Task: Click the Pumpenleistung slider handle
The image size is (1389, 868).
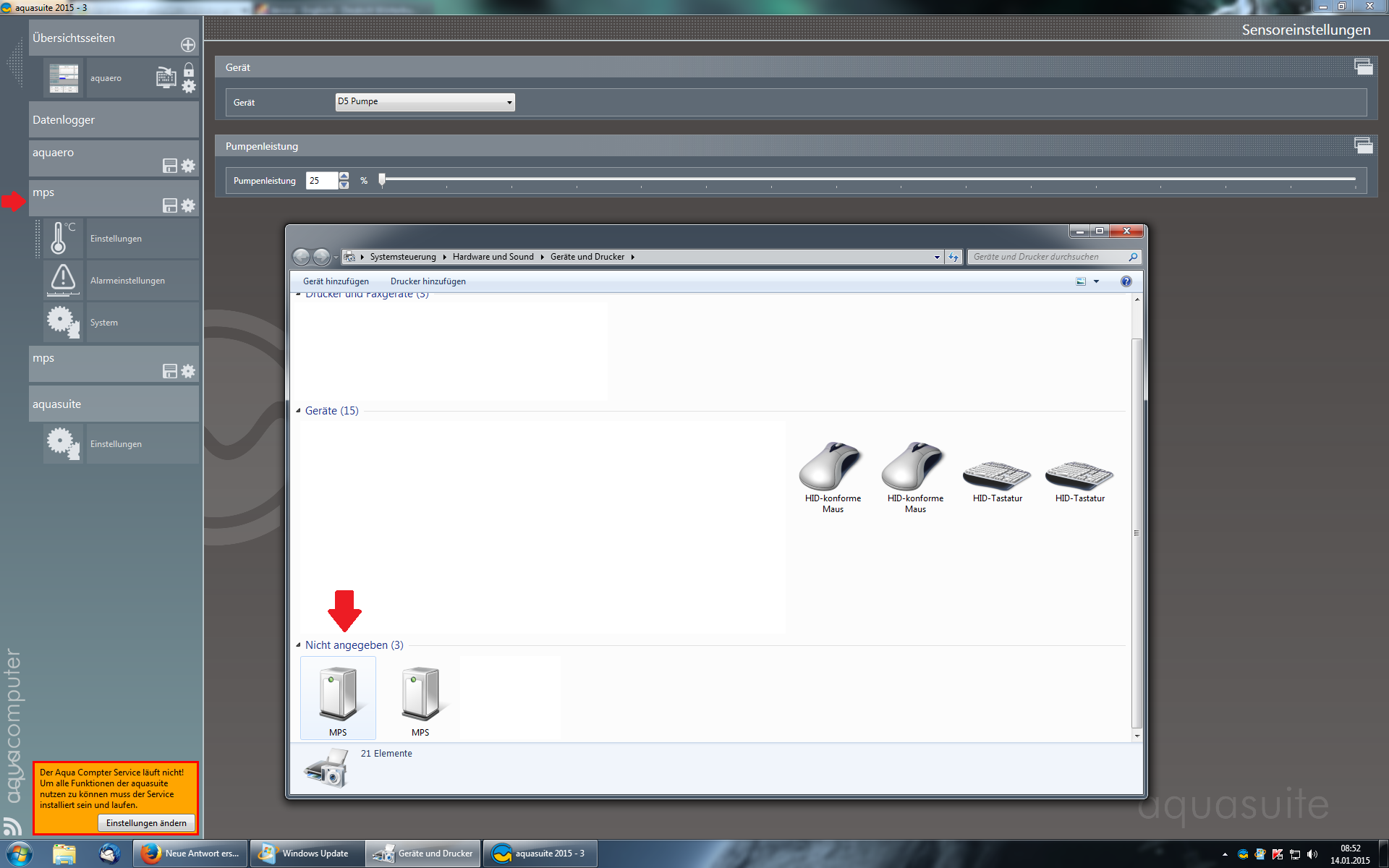Action: pos(382,179)
